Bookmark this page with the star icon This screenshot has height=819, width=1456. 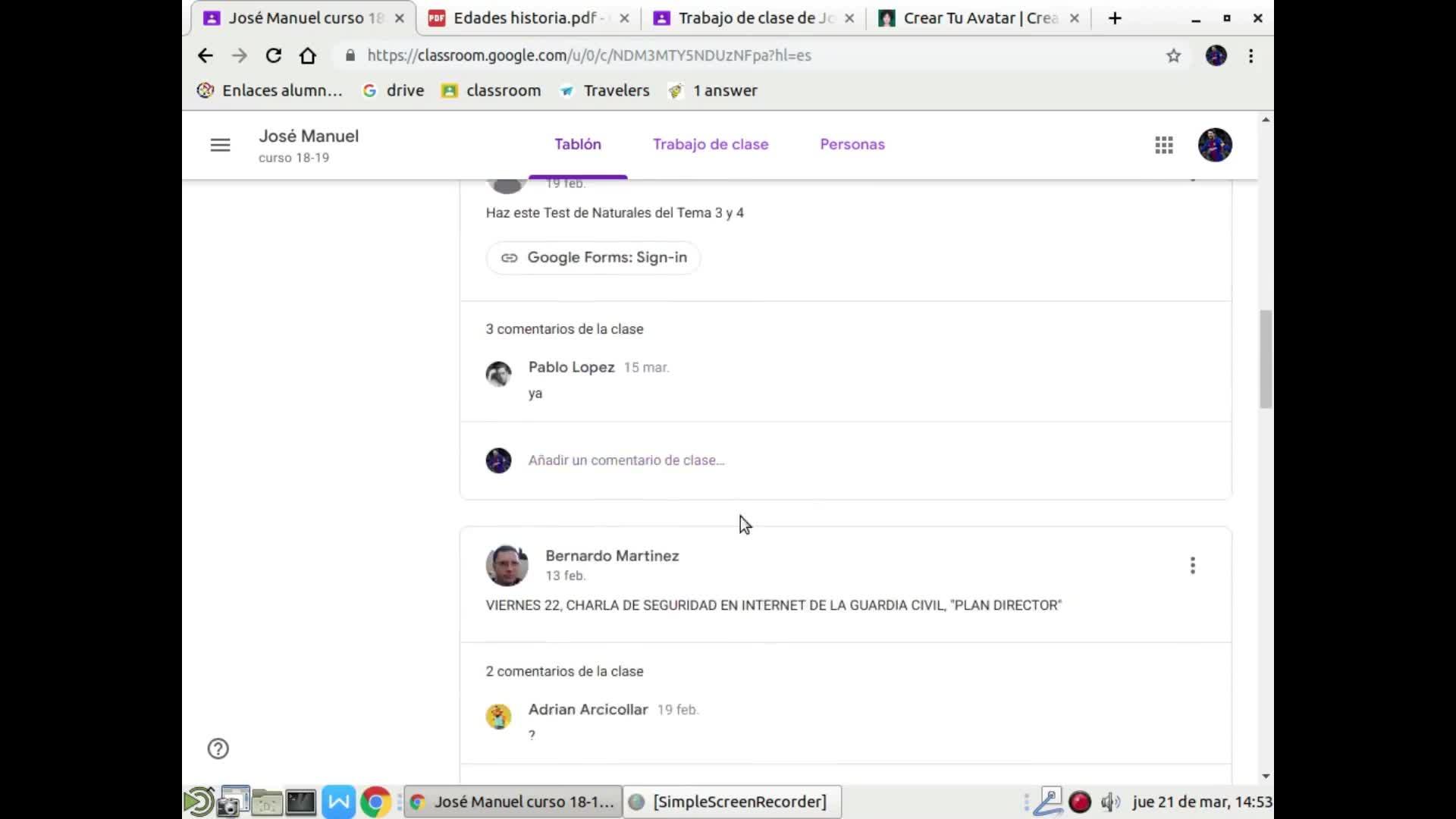click(x=1173, y=55)
